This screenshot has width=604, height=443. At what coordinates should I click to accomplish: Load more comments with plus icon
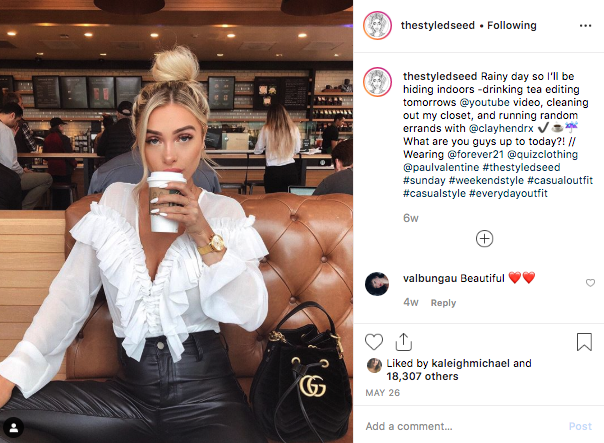point(484,238)
